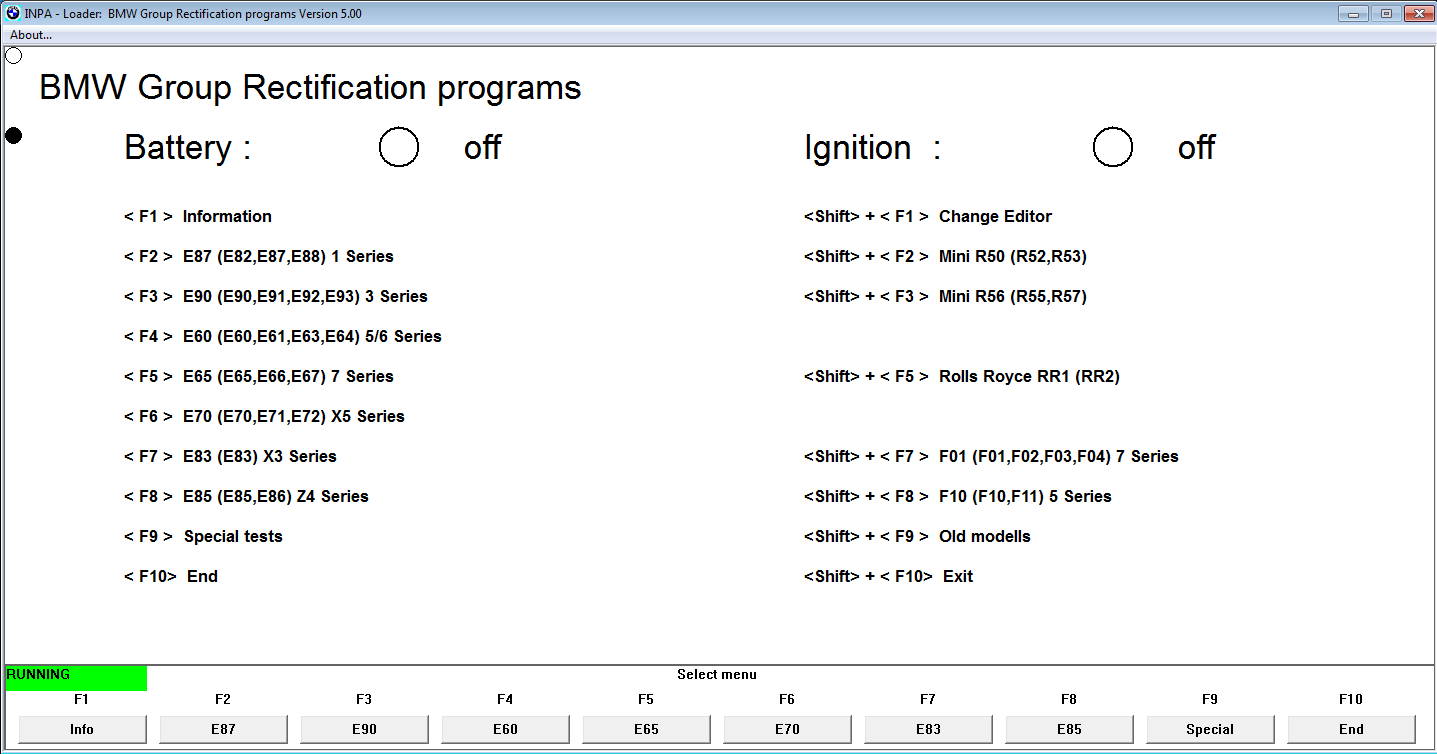
Task: Select '< F9 > Special tests' line
Action: [203, 536]
